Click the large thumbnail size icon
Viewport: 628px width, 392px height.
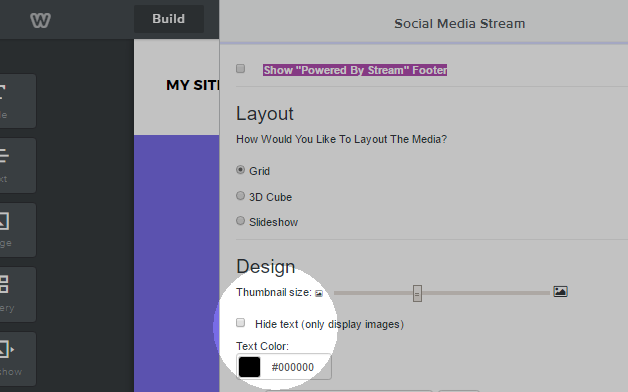point(560,291)
